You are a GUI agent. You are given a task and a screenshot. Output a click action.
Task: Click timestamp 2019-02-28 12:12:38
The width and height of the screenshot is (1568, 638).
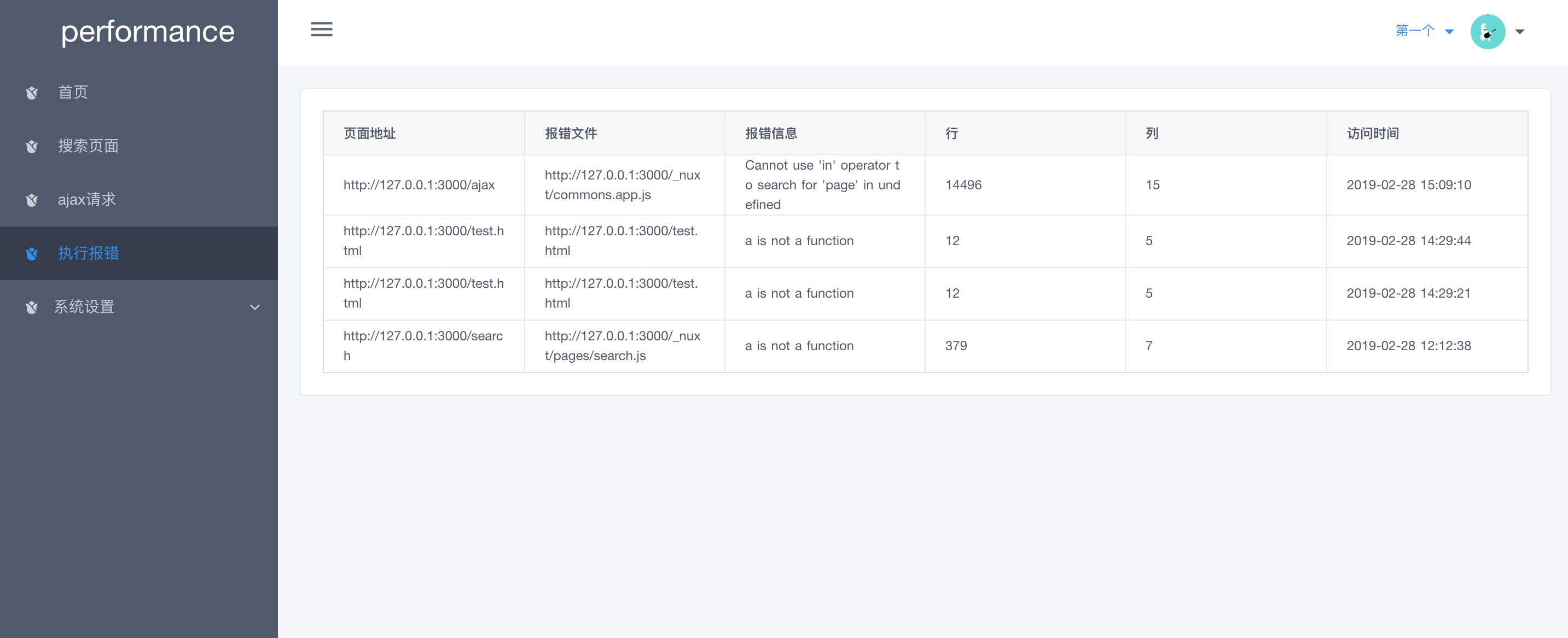[x=1409, y=346]
